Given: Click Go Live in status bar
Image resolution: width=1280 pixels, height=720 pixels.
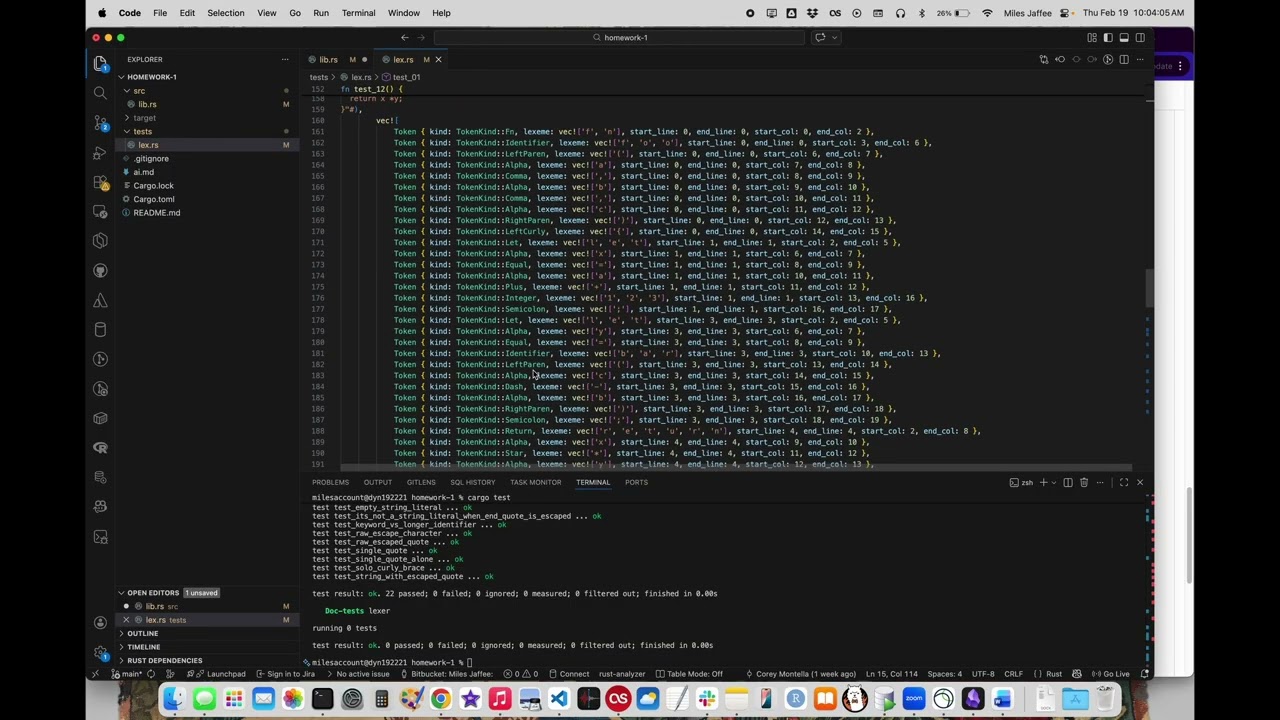Looking at the screenshot, I should click(x=1111, y=674).
